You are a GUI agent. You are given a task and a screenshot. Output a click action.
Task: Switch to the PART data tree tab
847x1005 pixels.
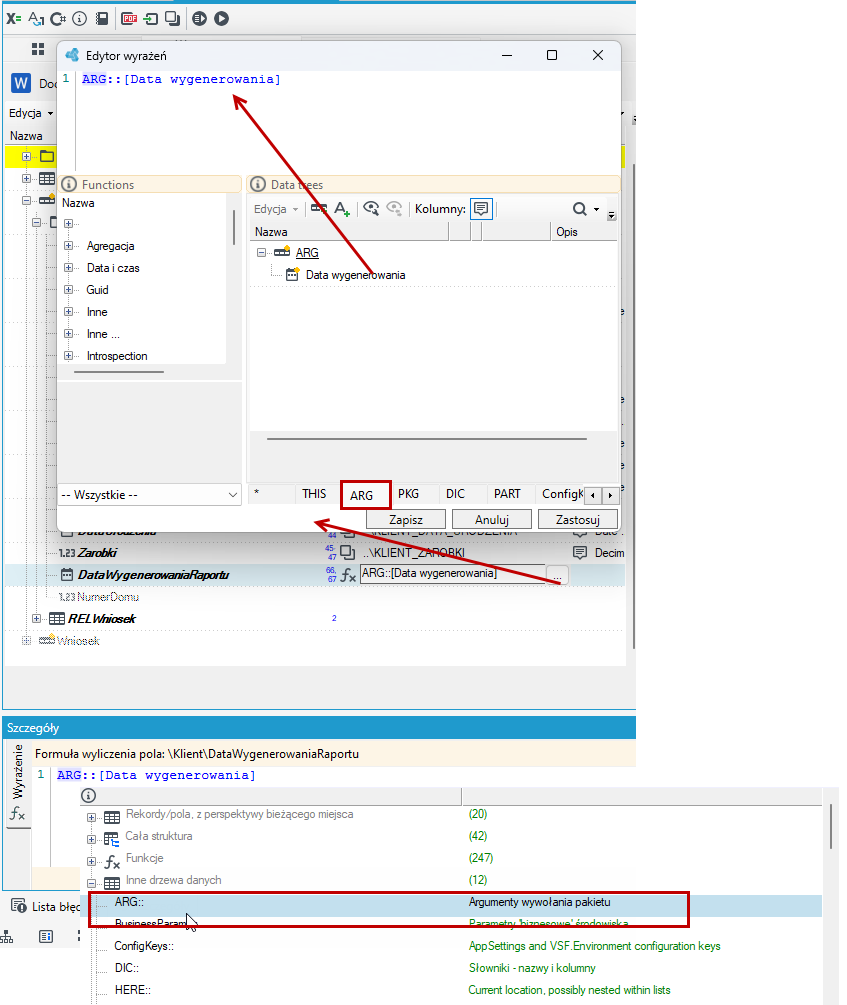pyautogui.click(x=507, y=494)
